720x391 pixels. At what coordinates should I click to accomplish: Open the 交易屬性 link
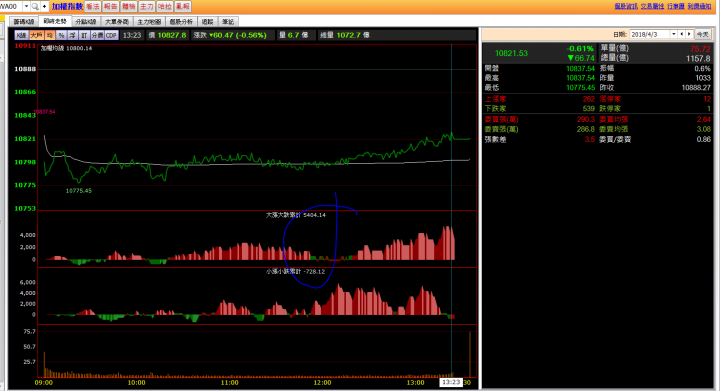click(x=652, y=6)
